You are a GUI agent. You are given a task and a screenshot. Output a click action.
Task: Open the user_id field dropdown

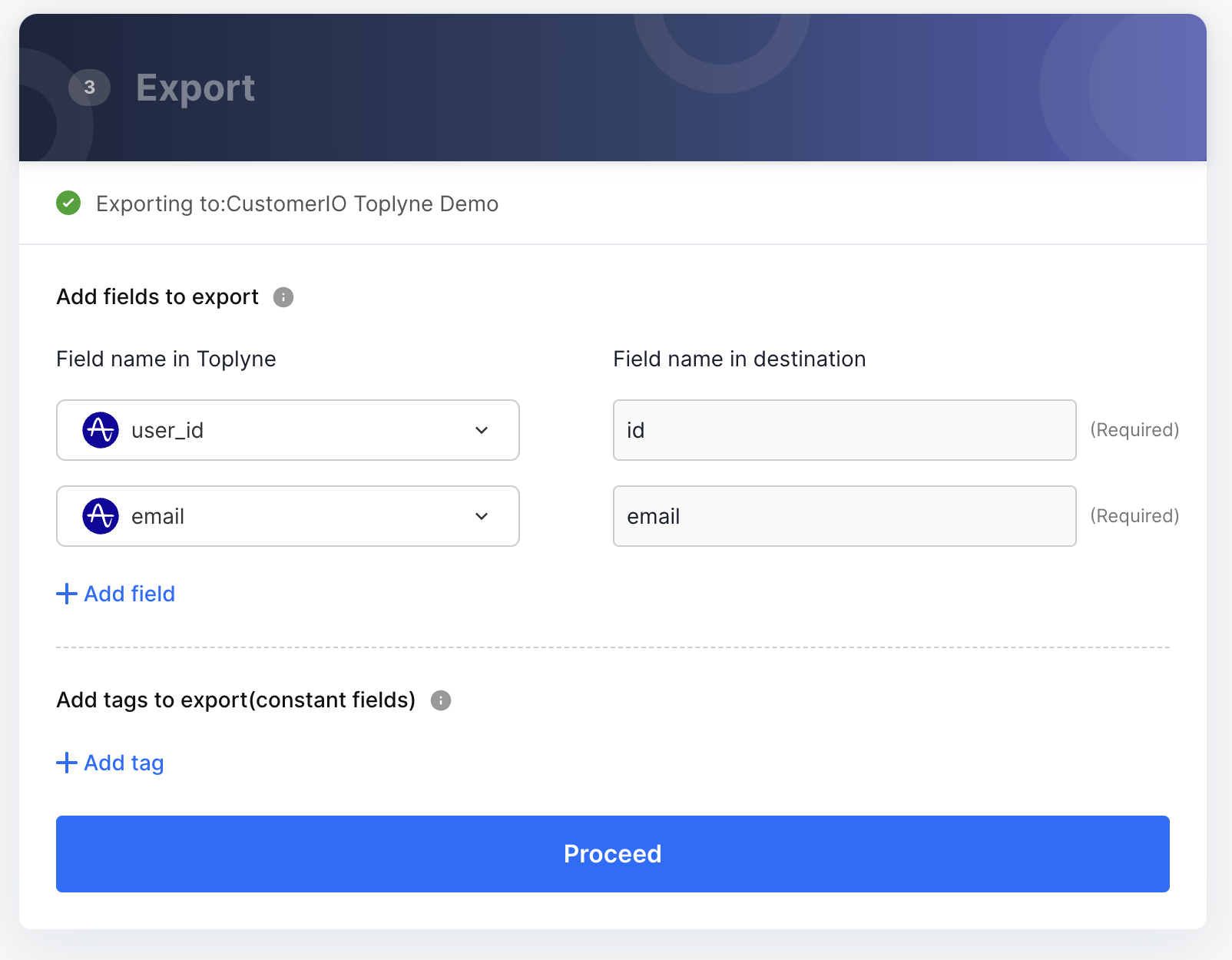288,430
